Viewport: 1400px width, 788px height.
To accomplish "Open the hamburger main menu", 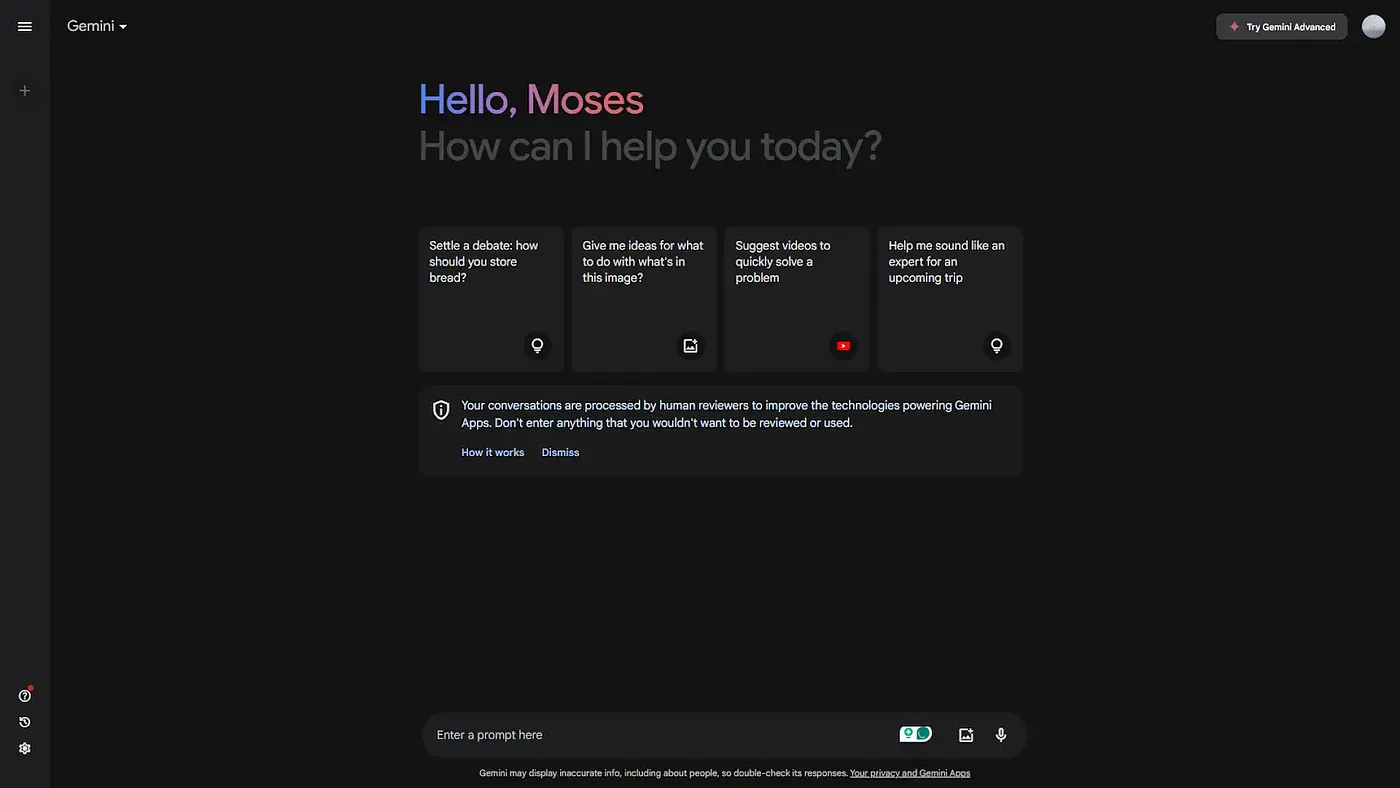I will (x=25, y=26).
